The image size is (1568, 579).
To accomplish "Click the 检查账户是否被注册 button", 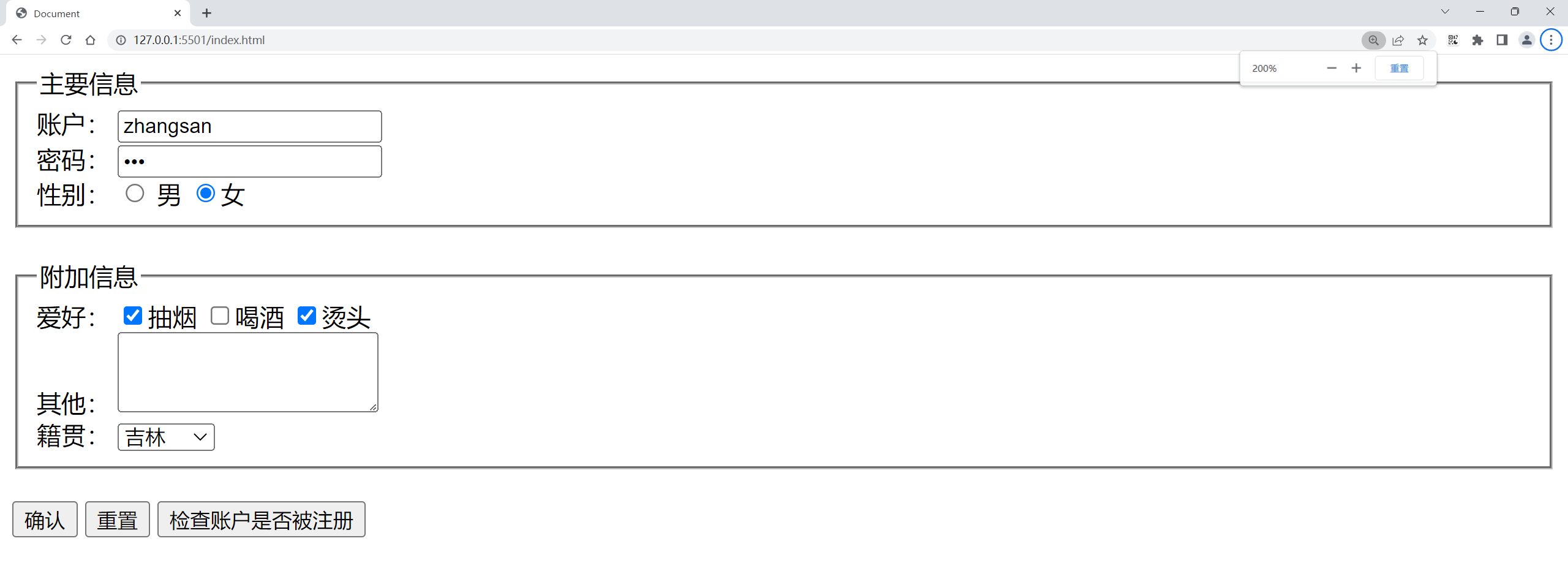I will pyautogui.click(x=262, y=520).
